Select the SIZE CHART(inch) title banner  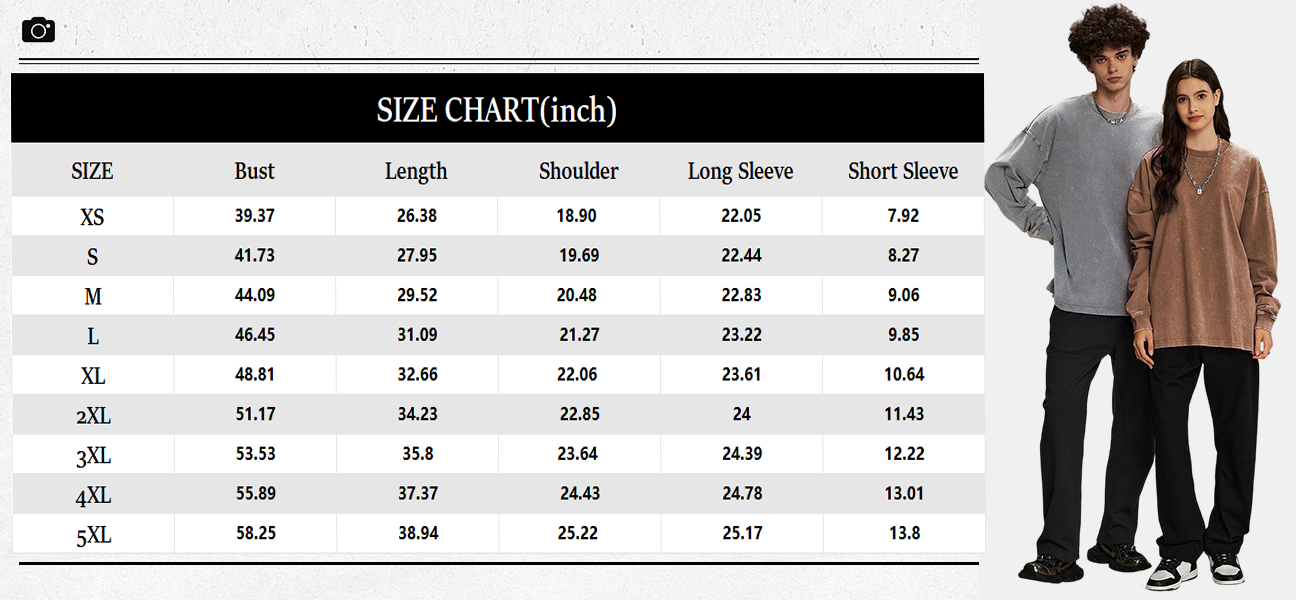click(497, 109)
